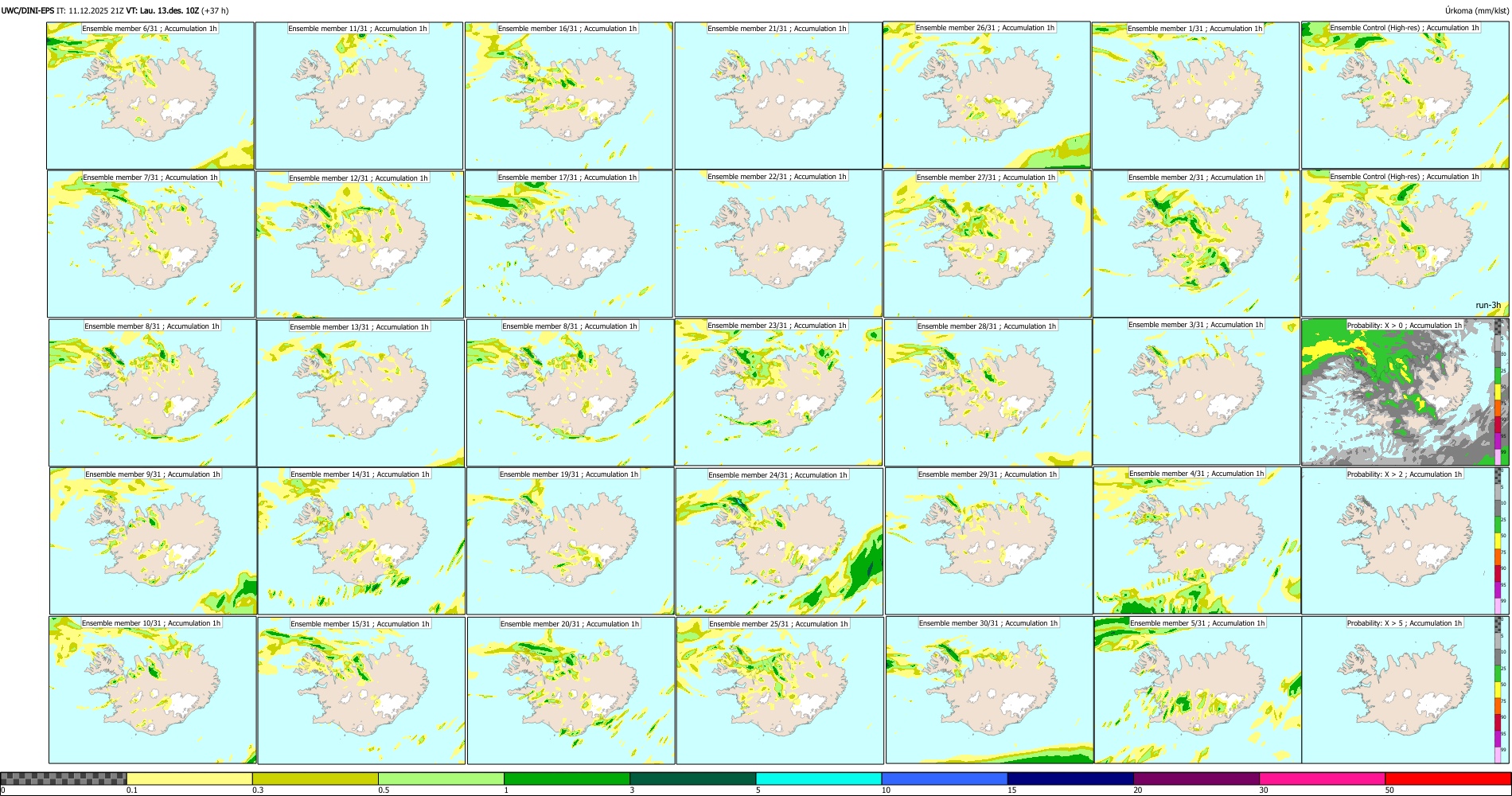1512x796 pixels.
Task: Select the 'Lau. 13.des. 10Z' valid time text
Action: coord(169,11)
